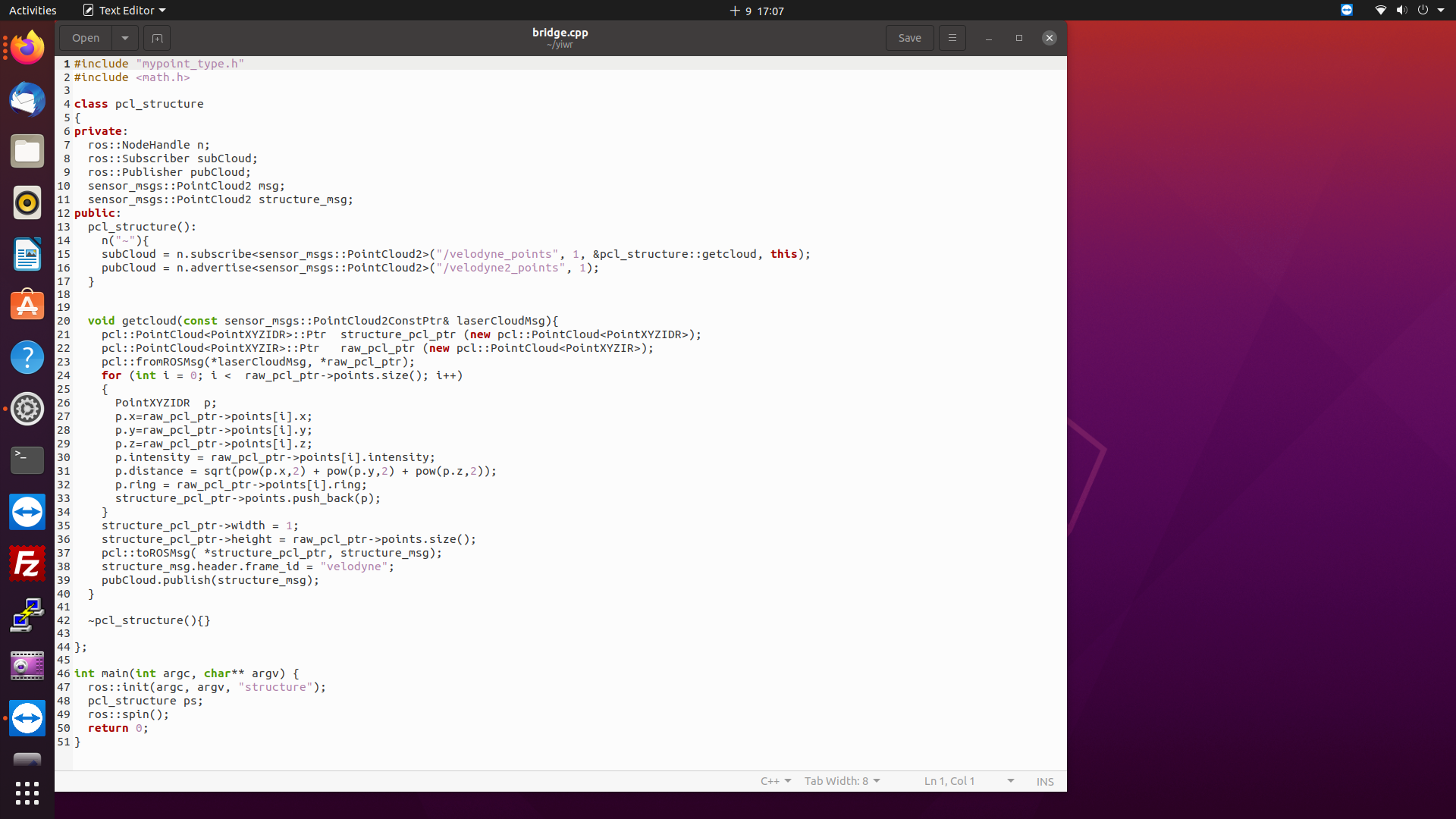Open the Activities overview

[x=33, y=10]
